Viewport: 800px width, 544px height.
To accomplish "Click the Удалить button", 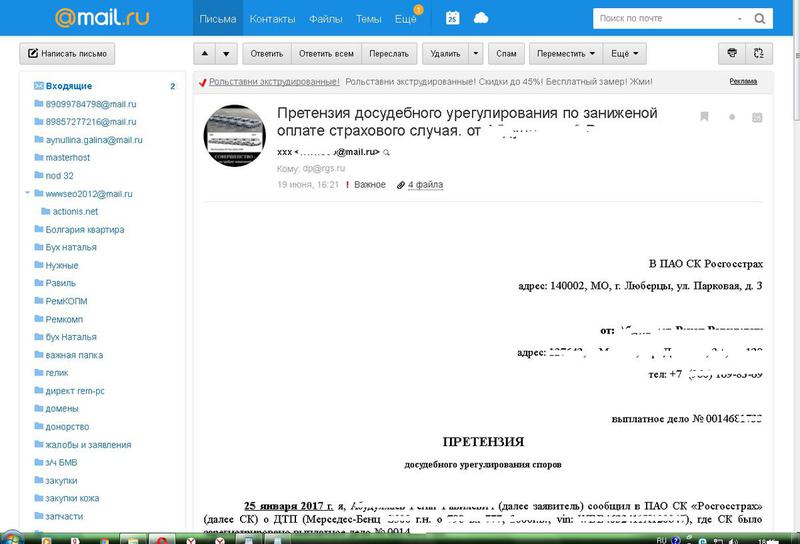I will pyautogui.click(x=445, y=54).
